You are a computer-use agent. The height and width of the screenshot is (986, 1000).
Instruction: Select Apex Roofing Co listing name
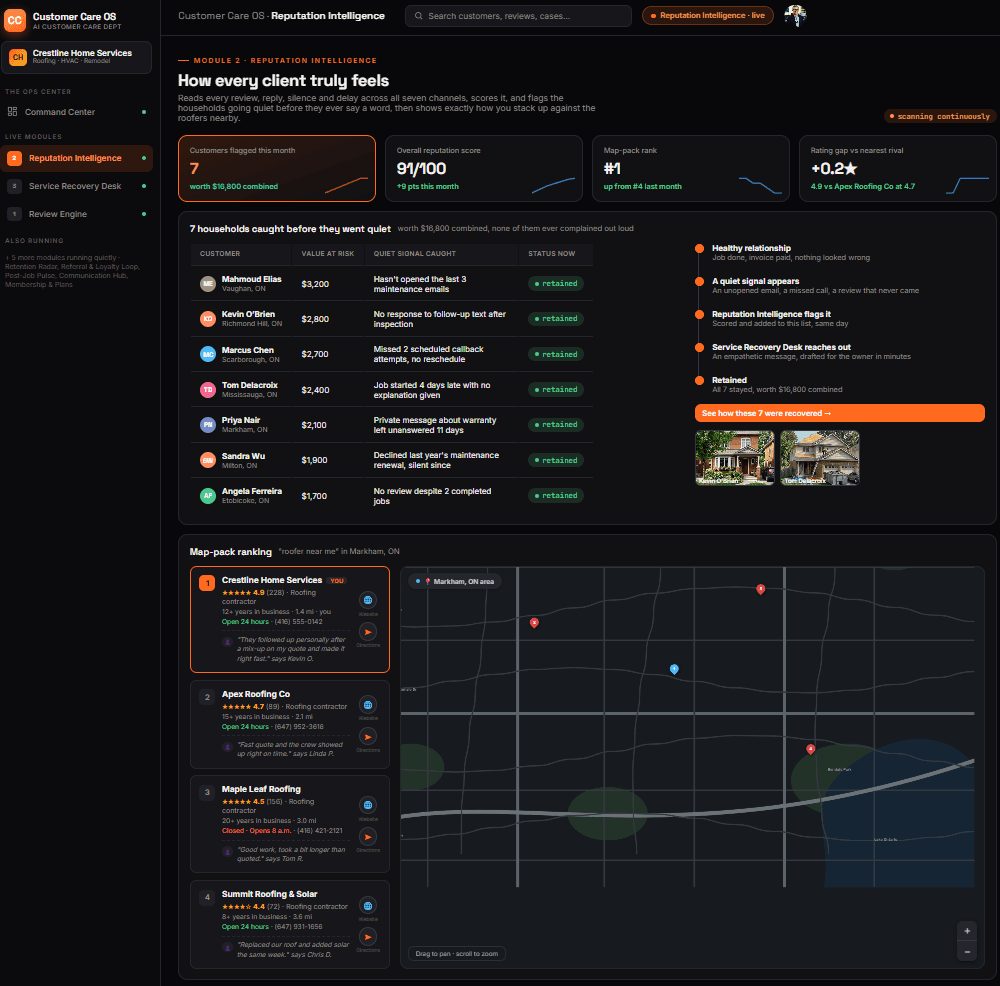pyautogui.click(x=256, y=694)
